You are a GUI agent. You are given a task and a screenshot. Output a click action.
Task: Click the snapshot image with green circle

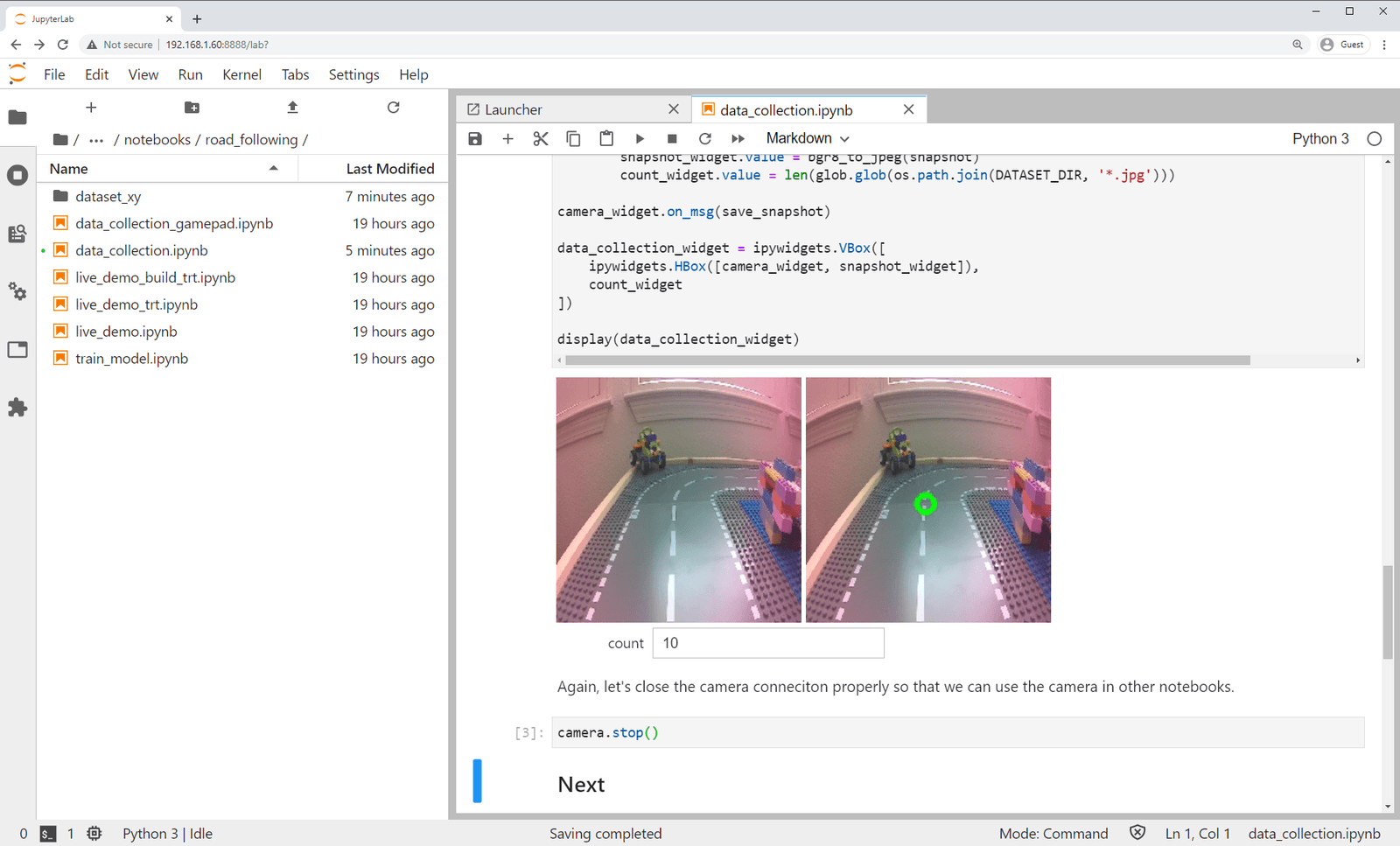(x=928, y=500)
